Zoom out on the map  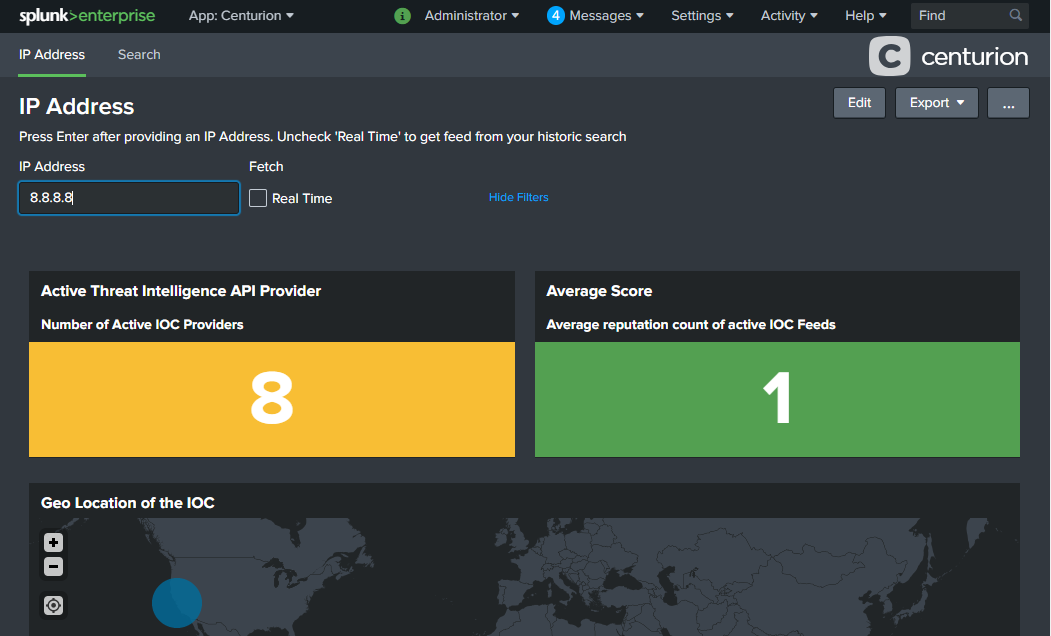pos(54,567)
